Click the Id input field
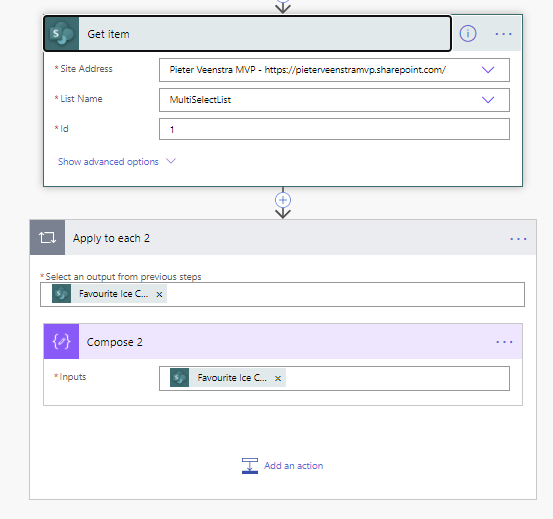 tap(334, 129)
